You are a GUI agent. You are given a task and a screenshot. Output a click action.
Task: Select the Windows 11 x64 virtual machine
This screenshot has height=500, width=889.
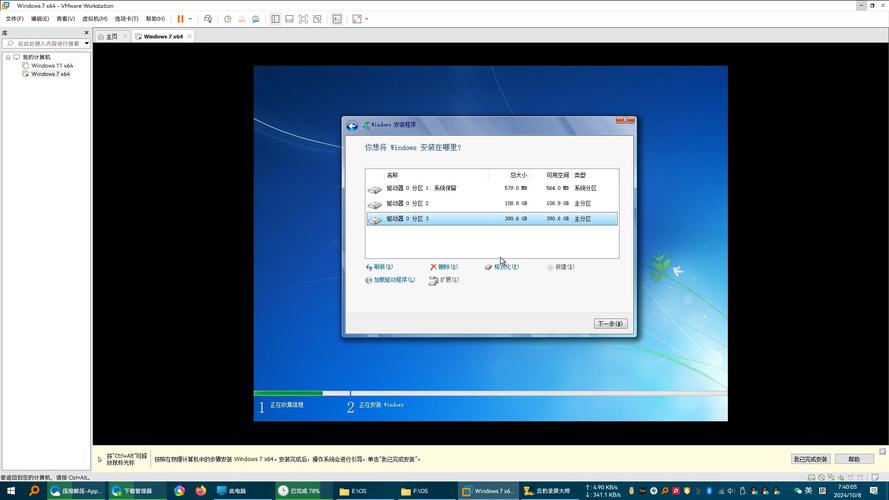pyautogui.click(x=51, y=66)
